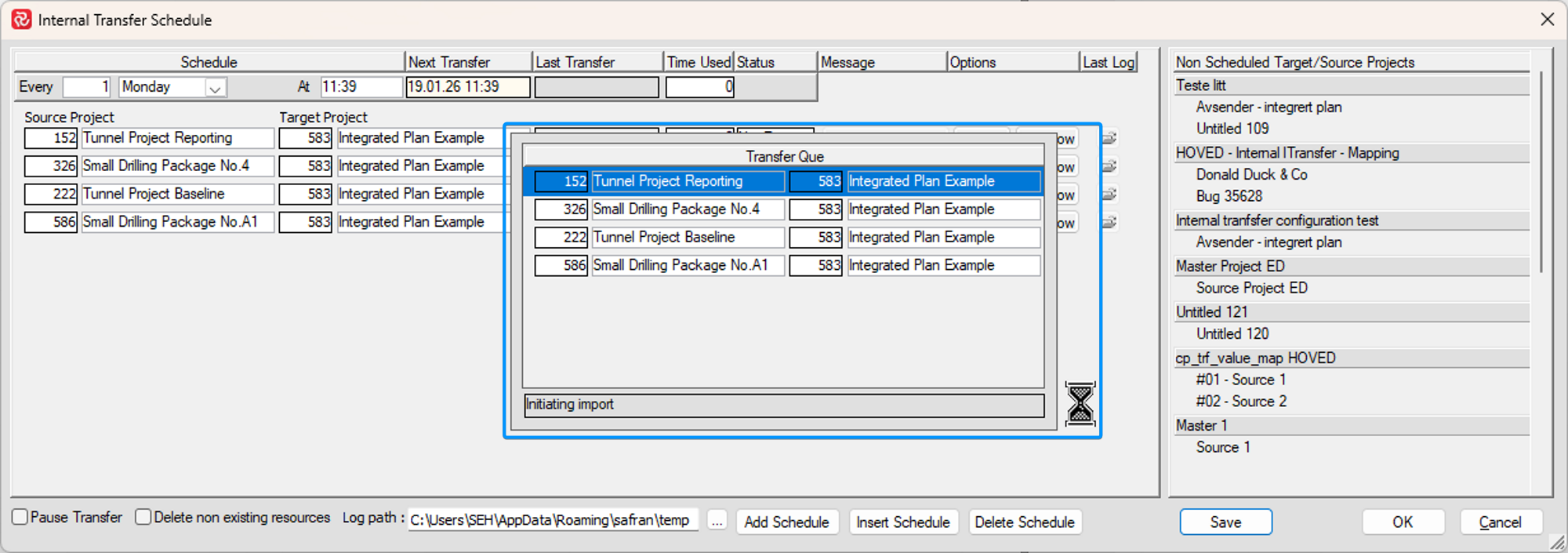Enable the Pause Transfer checkbox

tap(20, 517)
